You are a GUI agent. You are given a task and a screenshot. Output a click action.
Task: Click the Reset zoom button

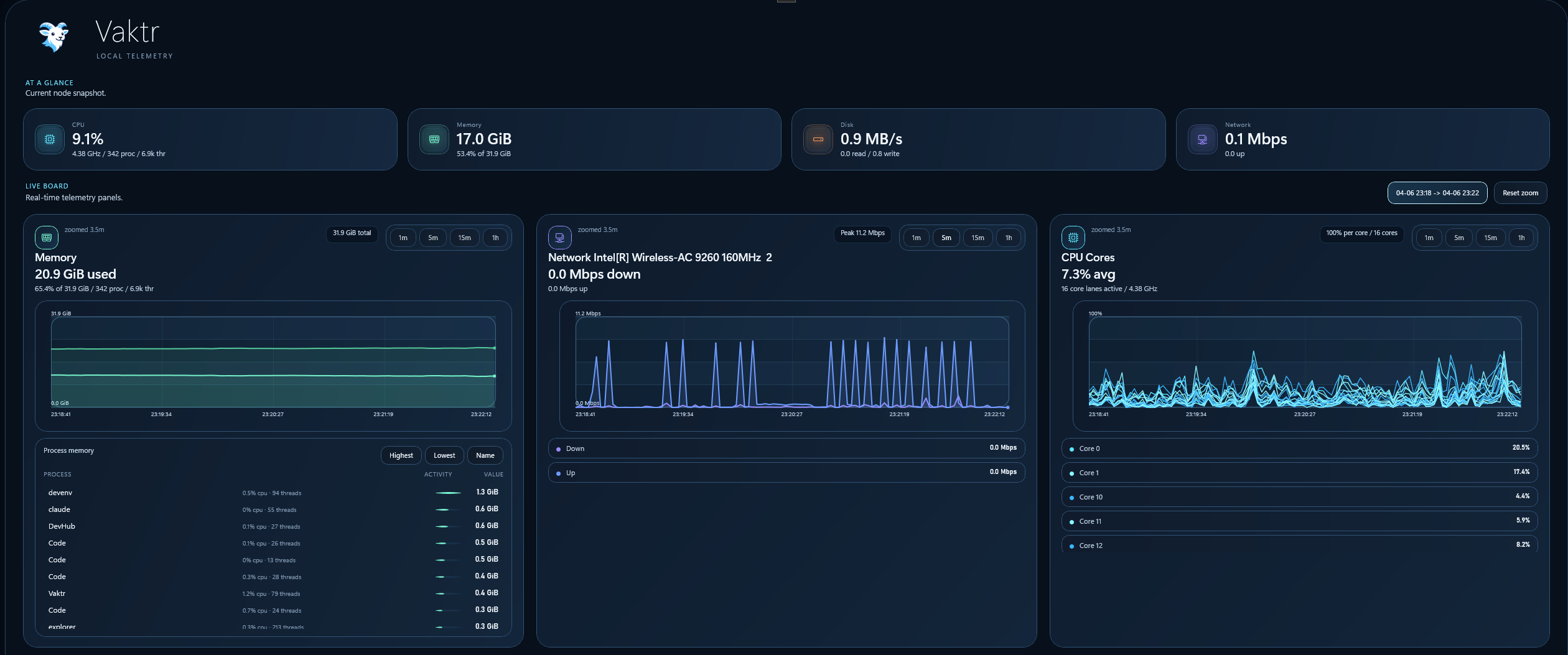point(1520,193)
